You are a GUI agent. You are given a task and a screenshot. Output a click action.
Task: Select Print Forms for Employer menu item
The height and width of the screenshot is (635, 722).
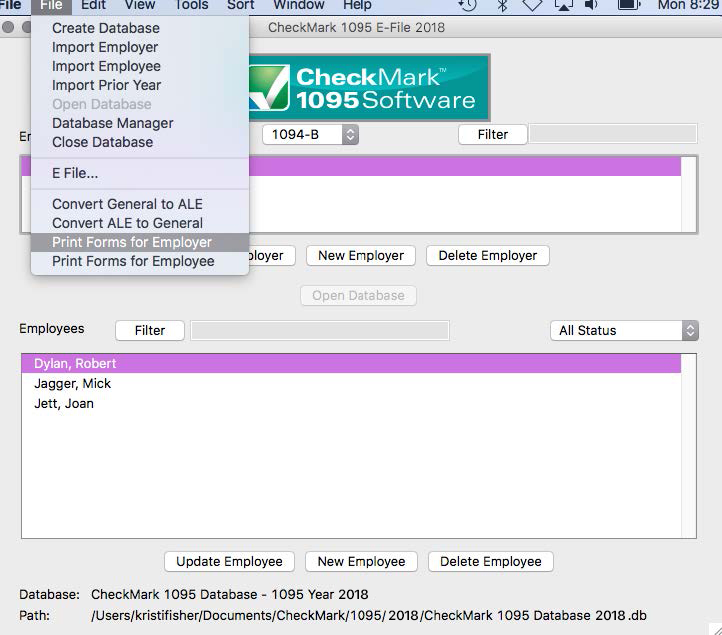pyautogui.click(x=132, y=242)
